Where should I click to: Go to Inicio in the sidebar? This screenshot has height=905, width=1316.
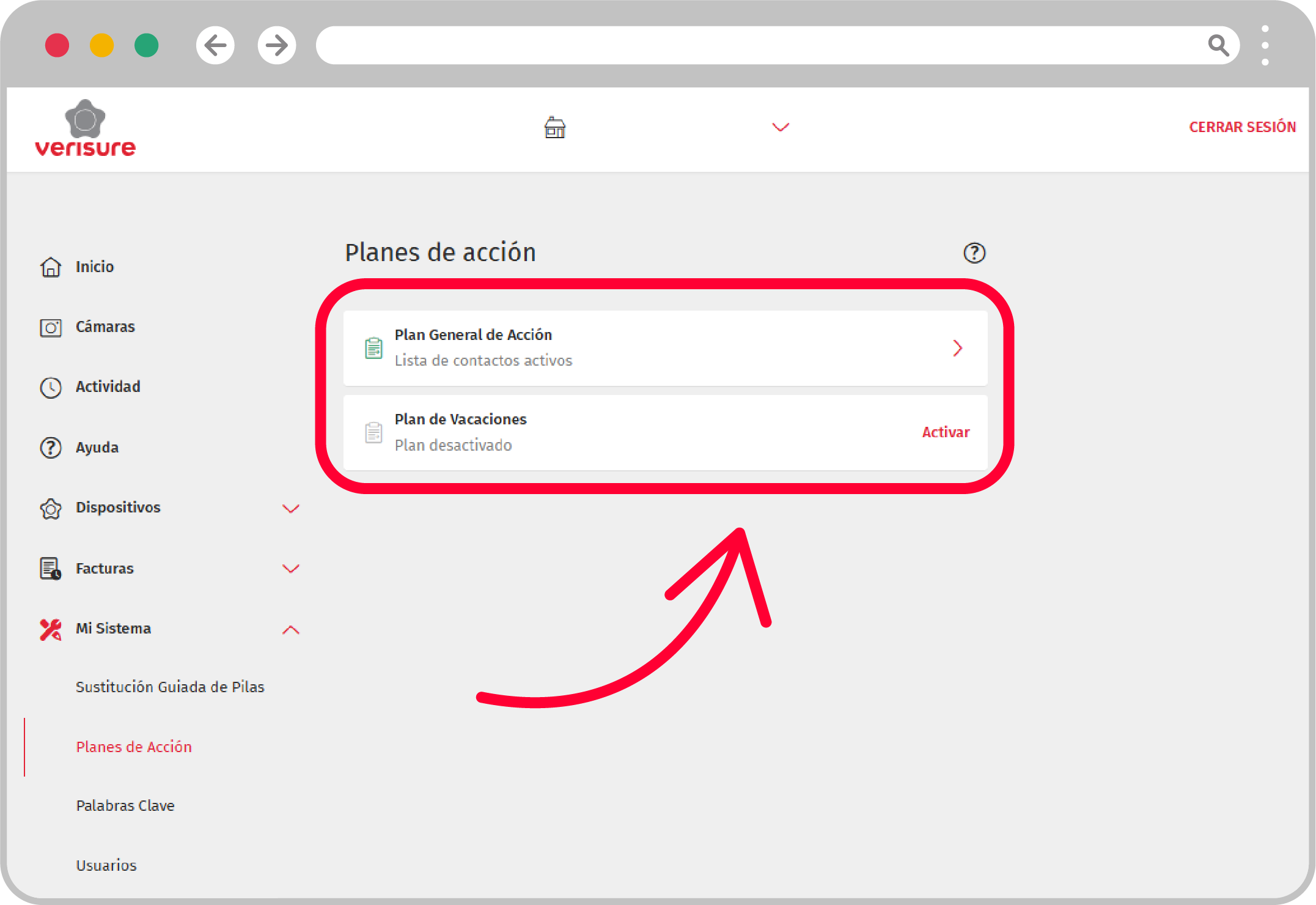(94, 267)
